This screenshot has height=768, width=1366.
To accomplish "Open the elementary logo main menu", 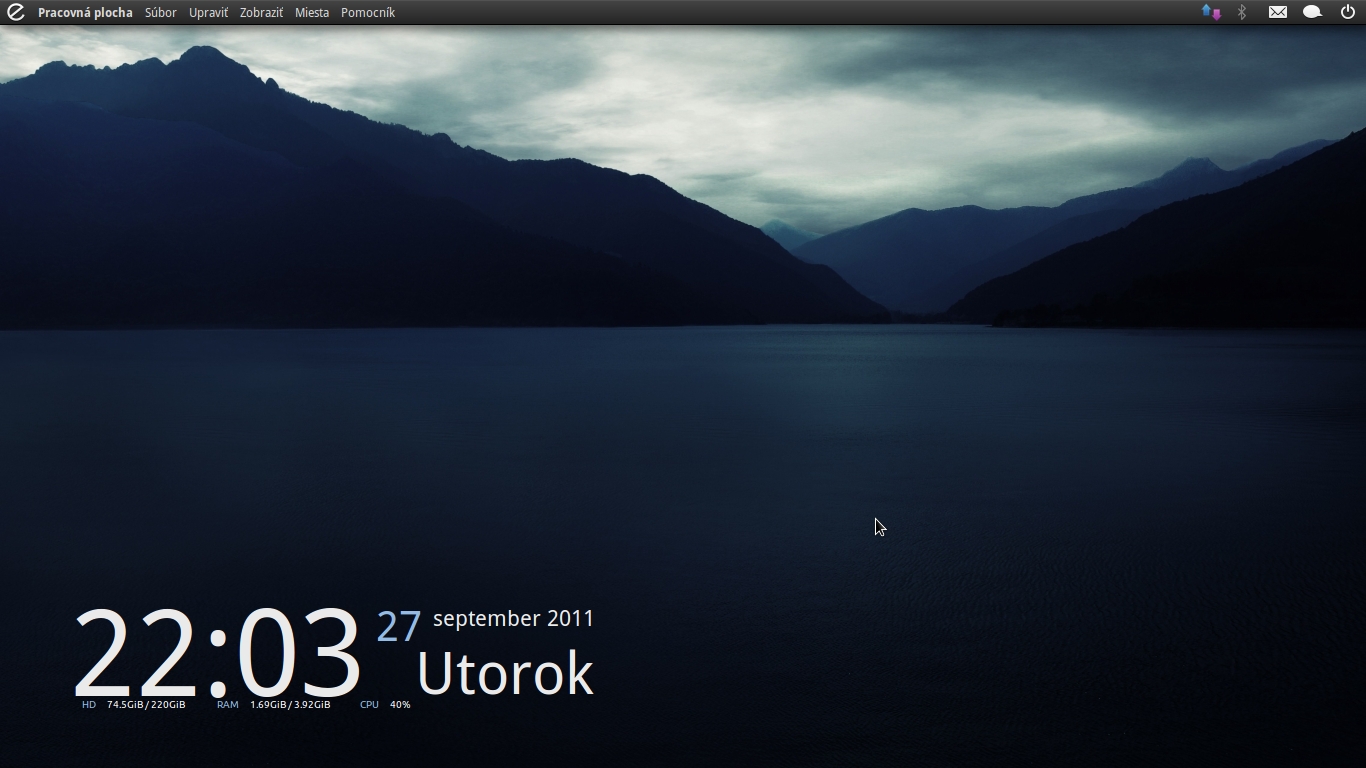I will click(x=15, y=12).
